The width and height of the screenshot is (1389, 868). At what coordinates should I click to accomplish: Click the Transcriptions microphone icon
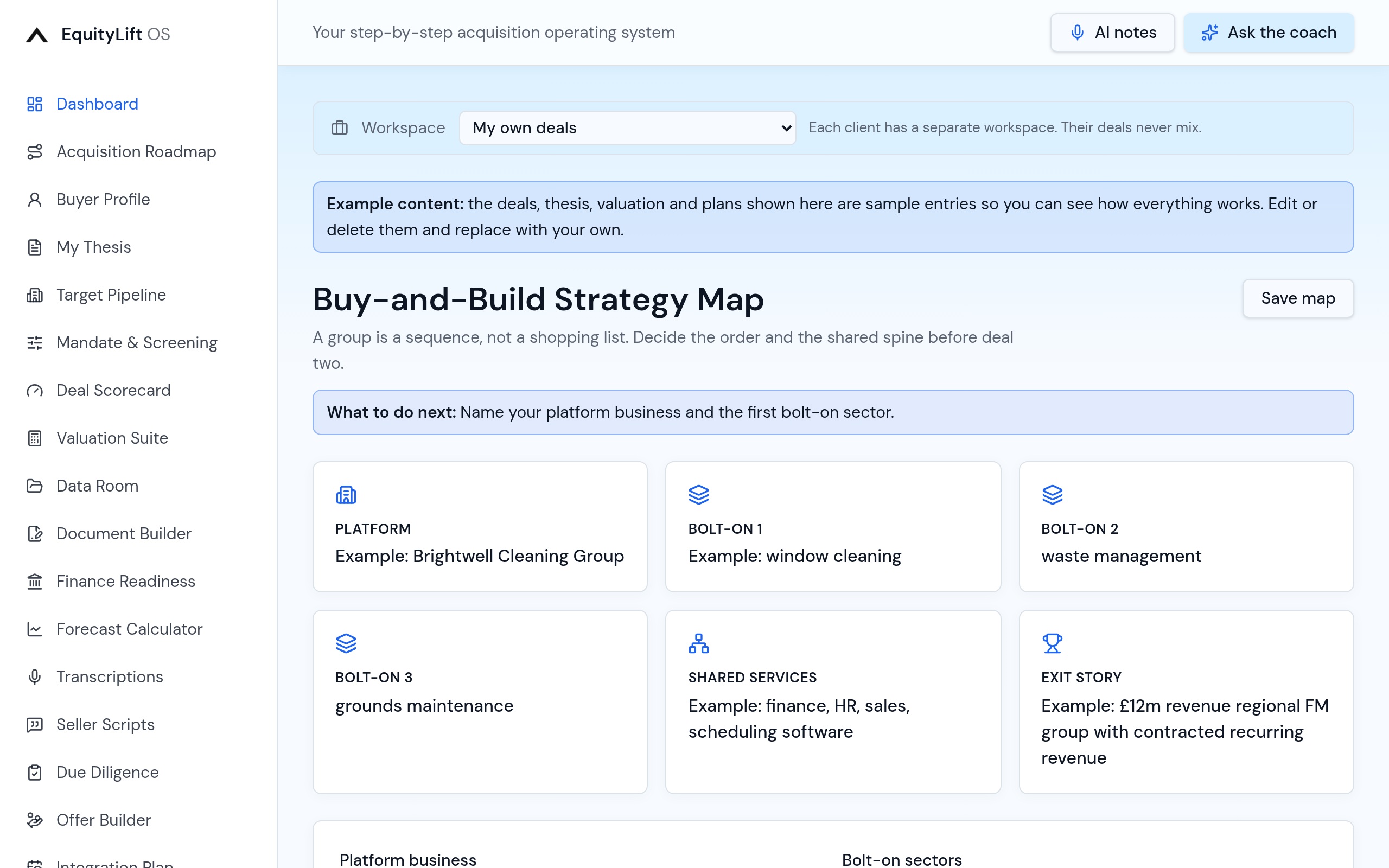34,677
